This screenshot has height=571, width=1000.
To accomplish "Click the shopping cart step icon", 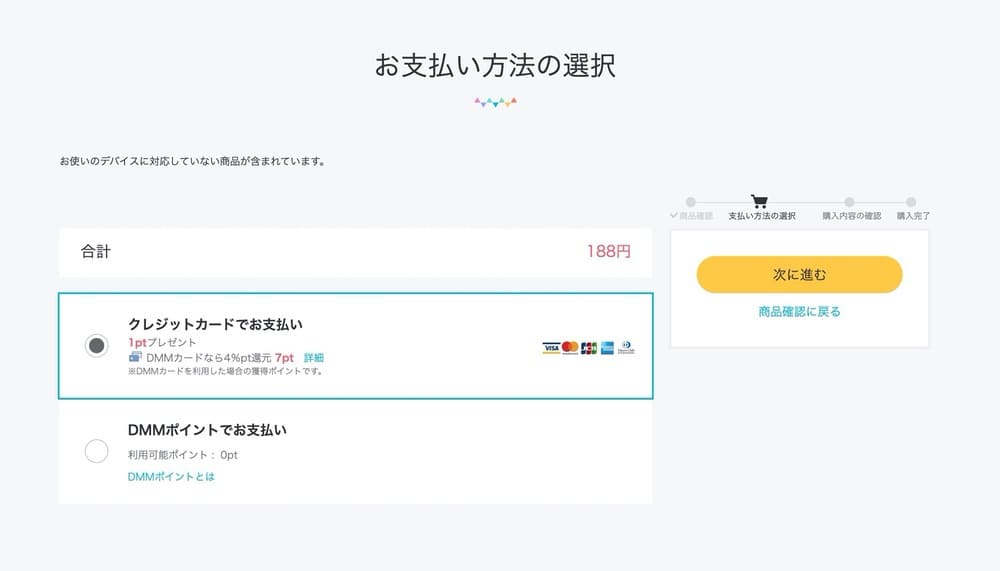I will point(760,201).
